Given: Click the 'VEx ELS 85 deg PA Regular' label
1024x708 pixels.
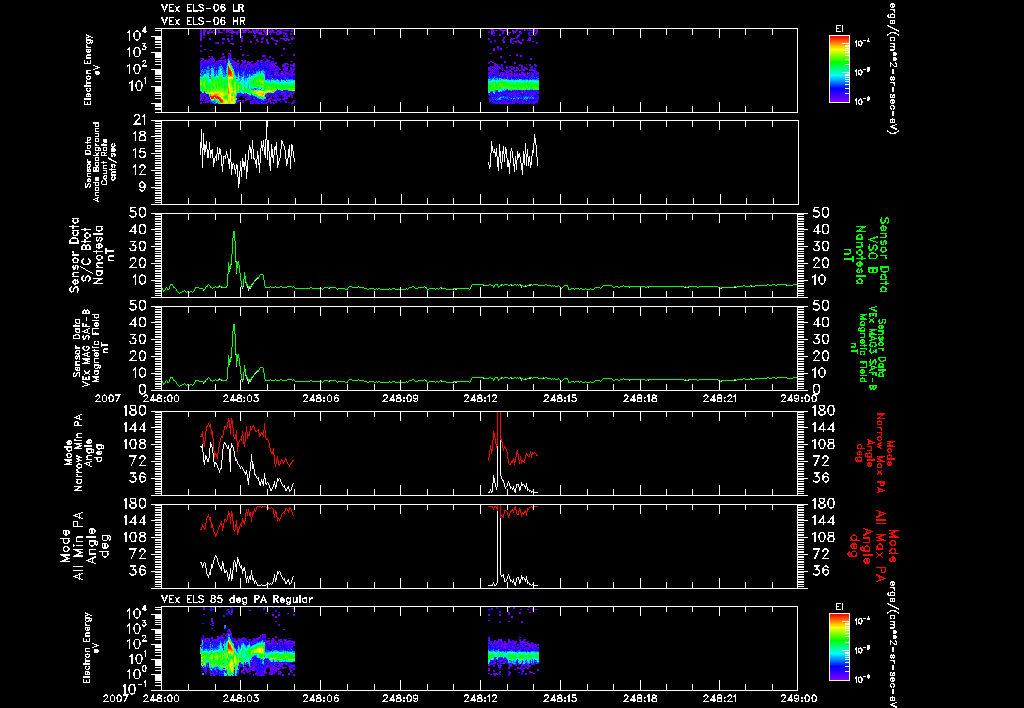Looking at the screenshot, I should tap(237, 599).
